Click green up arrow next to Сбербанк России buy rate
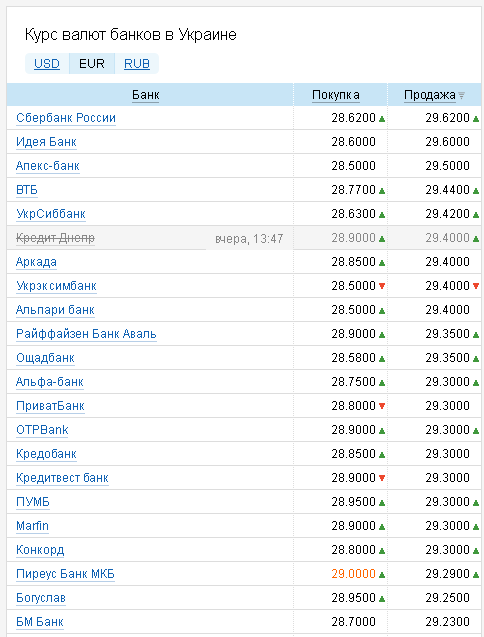This screenshot has height=637, width=484. (382, 119)
